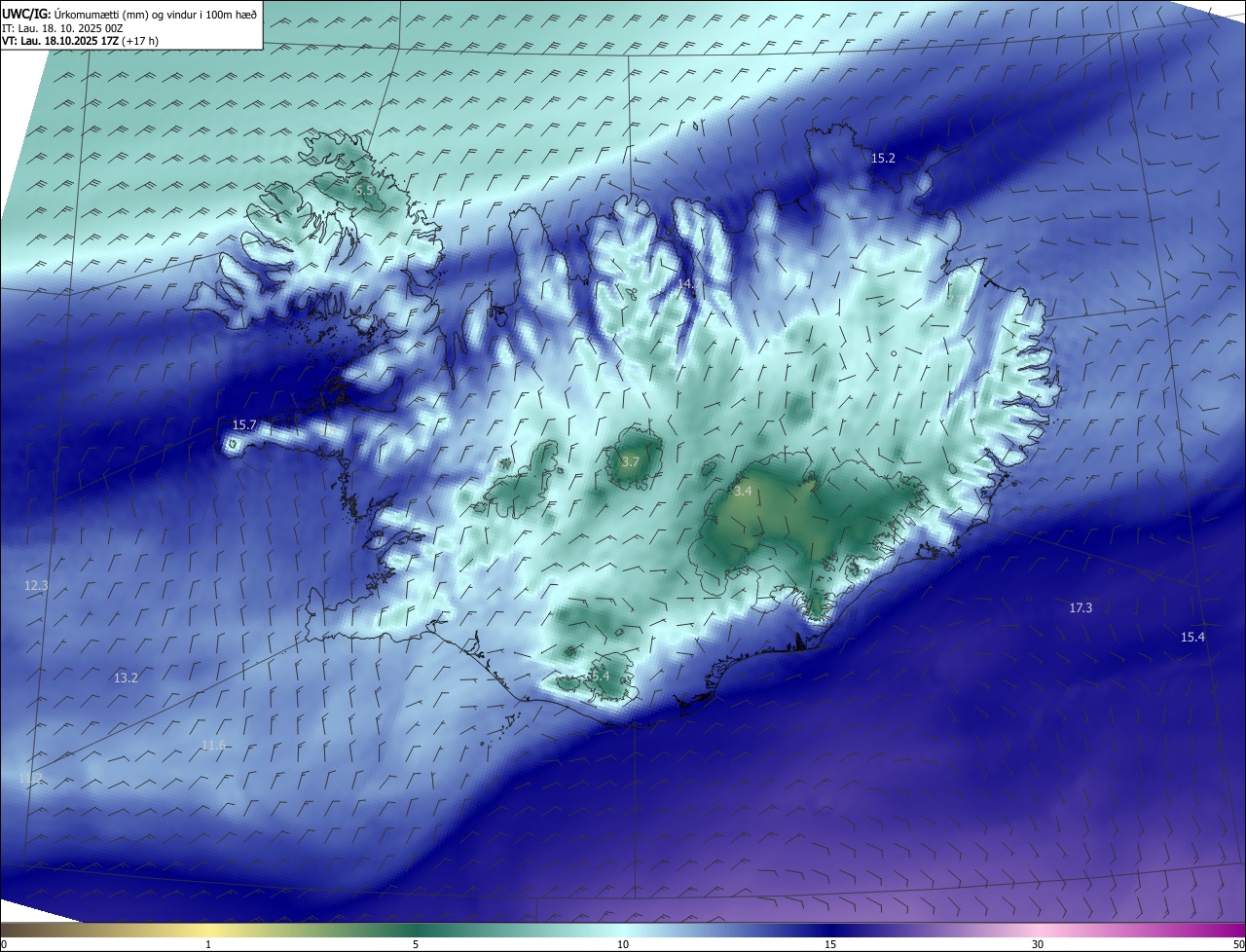The width and height of the screenshot is (1246, 952).
Task: Click the 5 tick on the color scale
Action: point(416,944)
